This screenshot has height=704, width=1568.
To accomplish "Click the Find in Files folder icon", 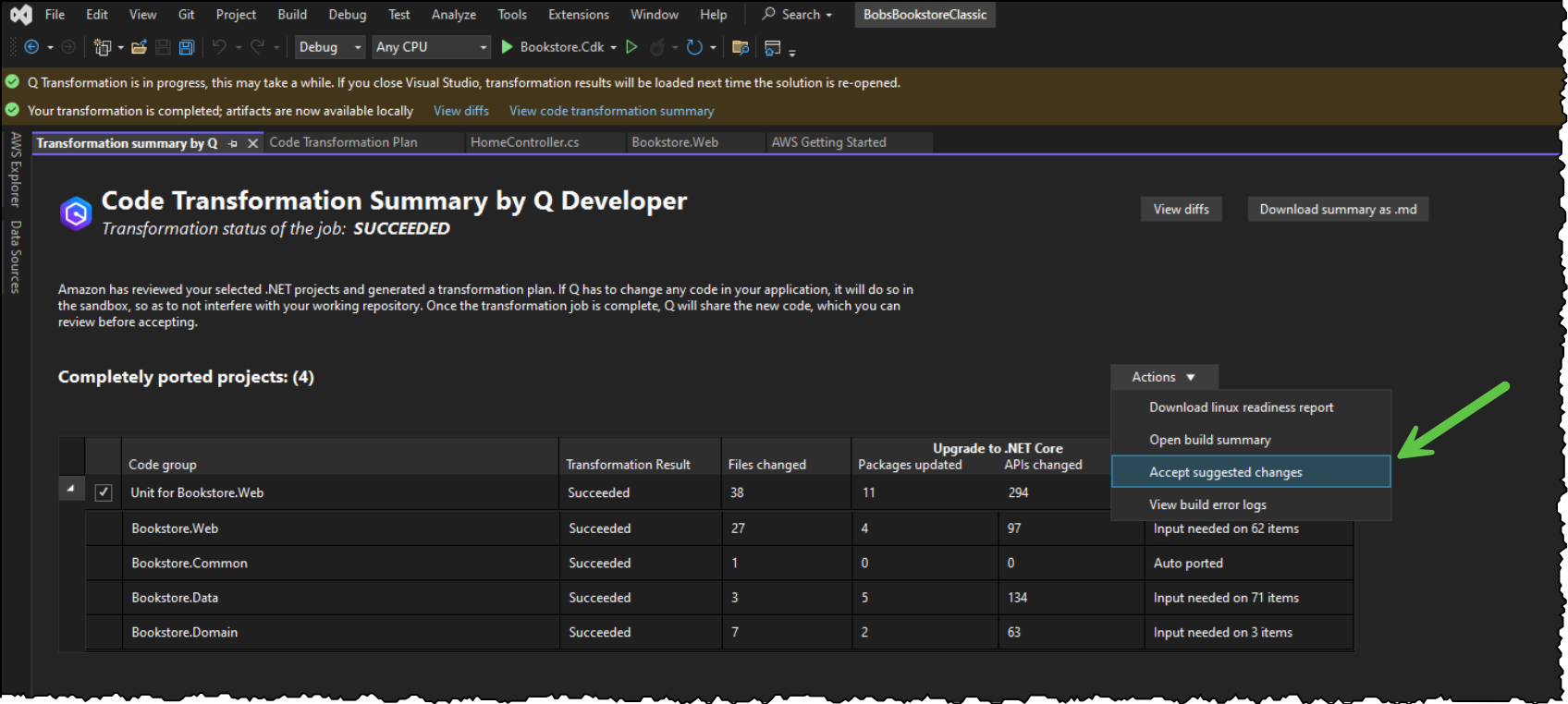I will (x=740, y=47).
